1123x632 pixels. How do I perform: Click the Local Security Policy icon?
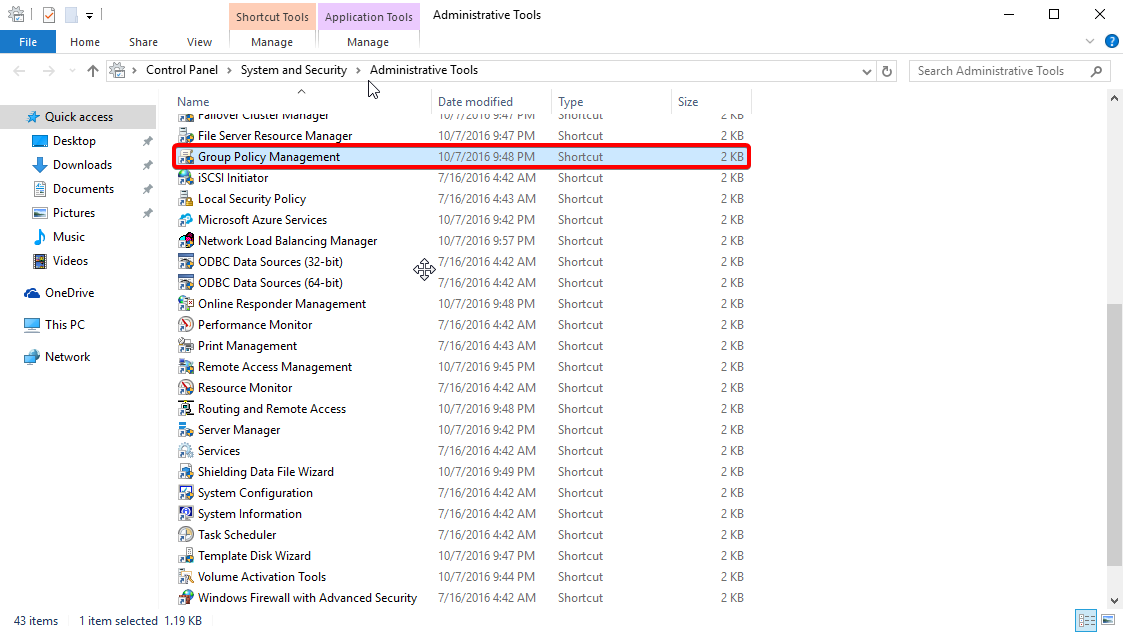click(185, 198)
